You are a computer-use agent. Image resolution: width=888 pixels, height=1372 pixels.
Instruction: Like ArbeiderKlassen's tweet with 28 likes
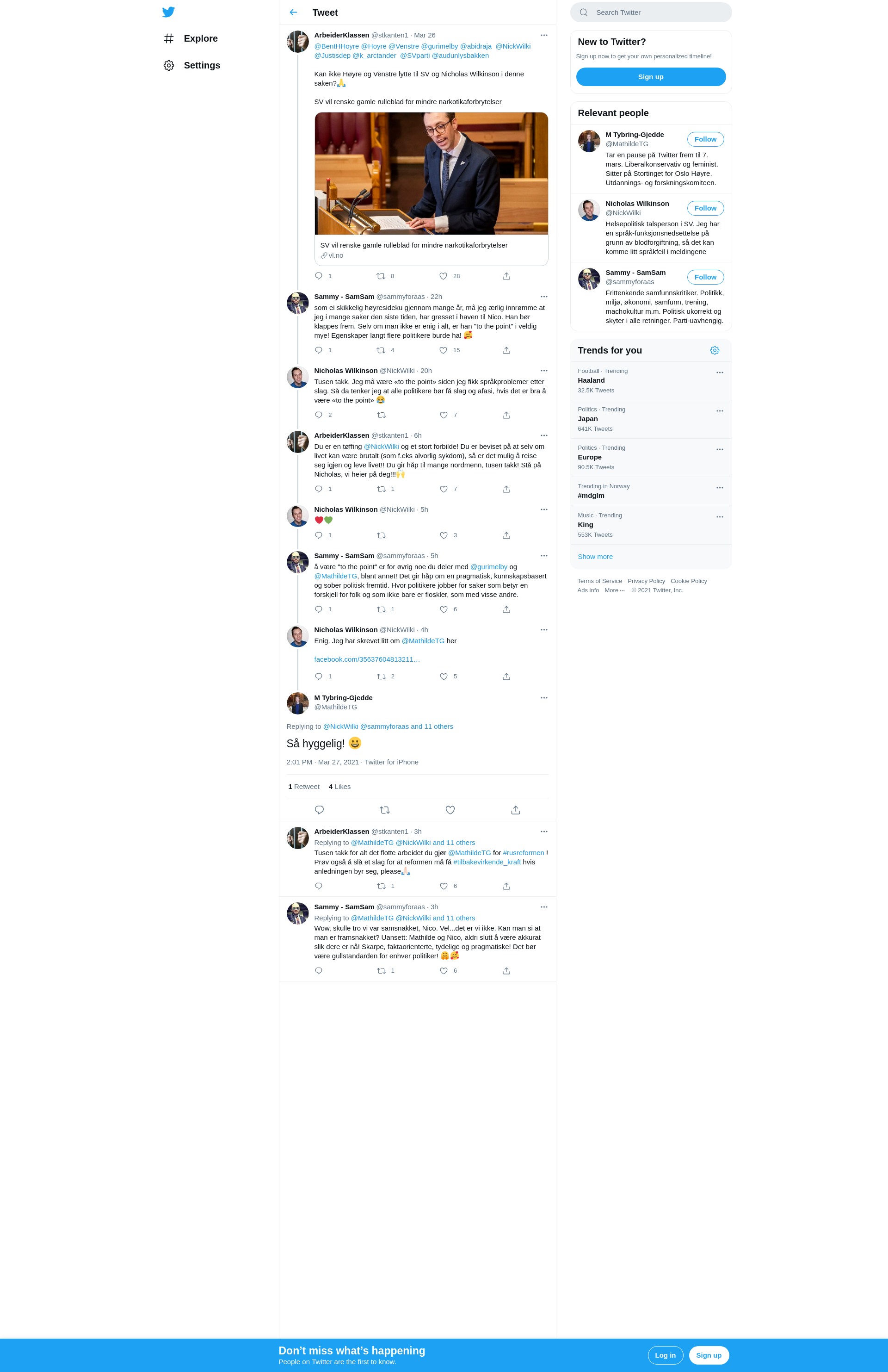tap(443, 276)
